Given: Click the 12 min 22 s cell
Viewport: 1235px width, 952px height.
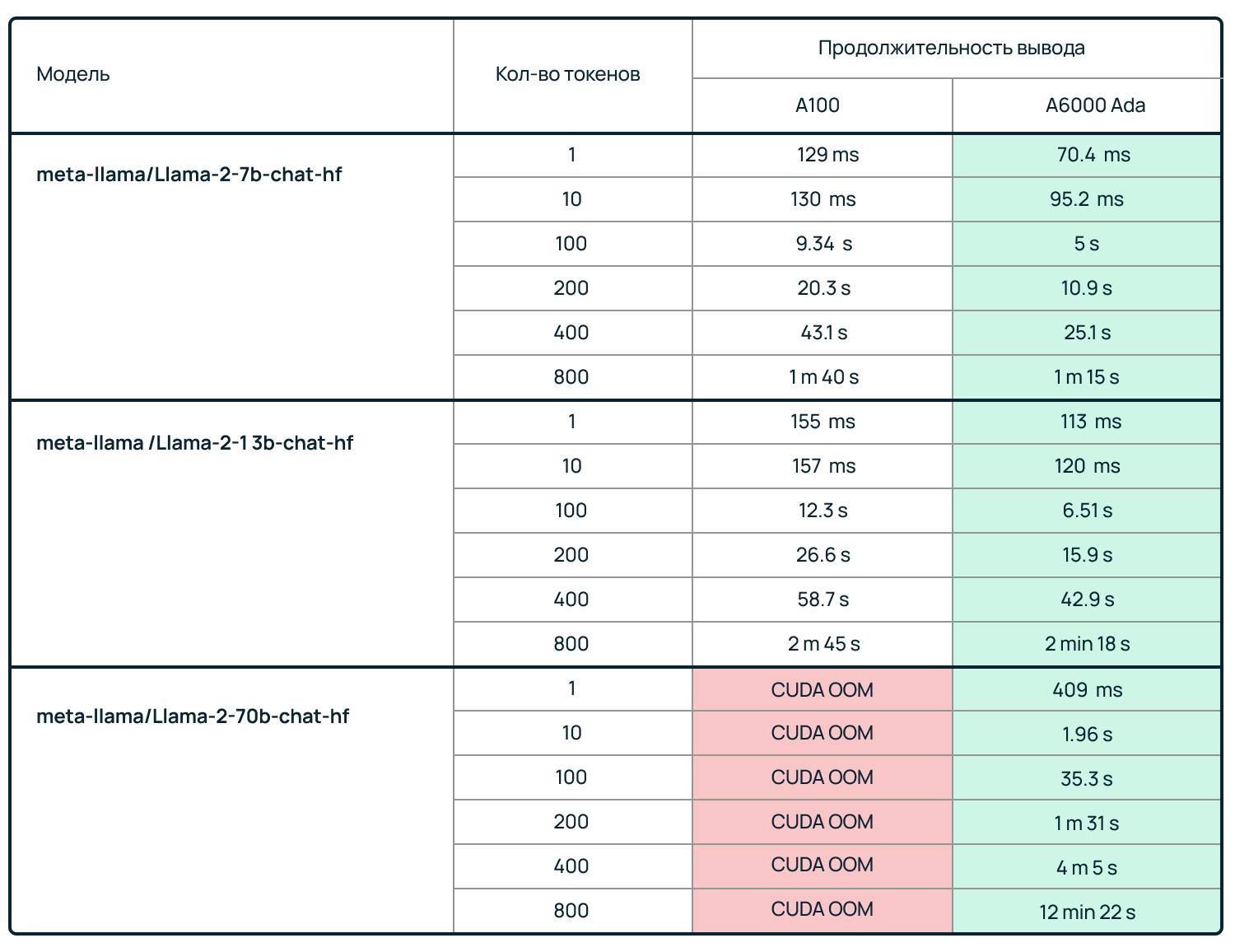Looking at the screenshot, I should click(1087, 912).
